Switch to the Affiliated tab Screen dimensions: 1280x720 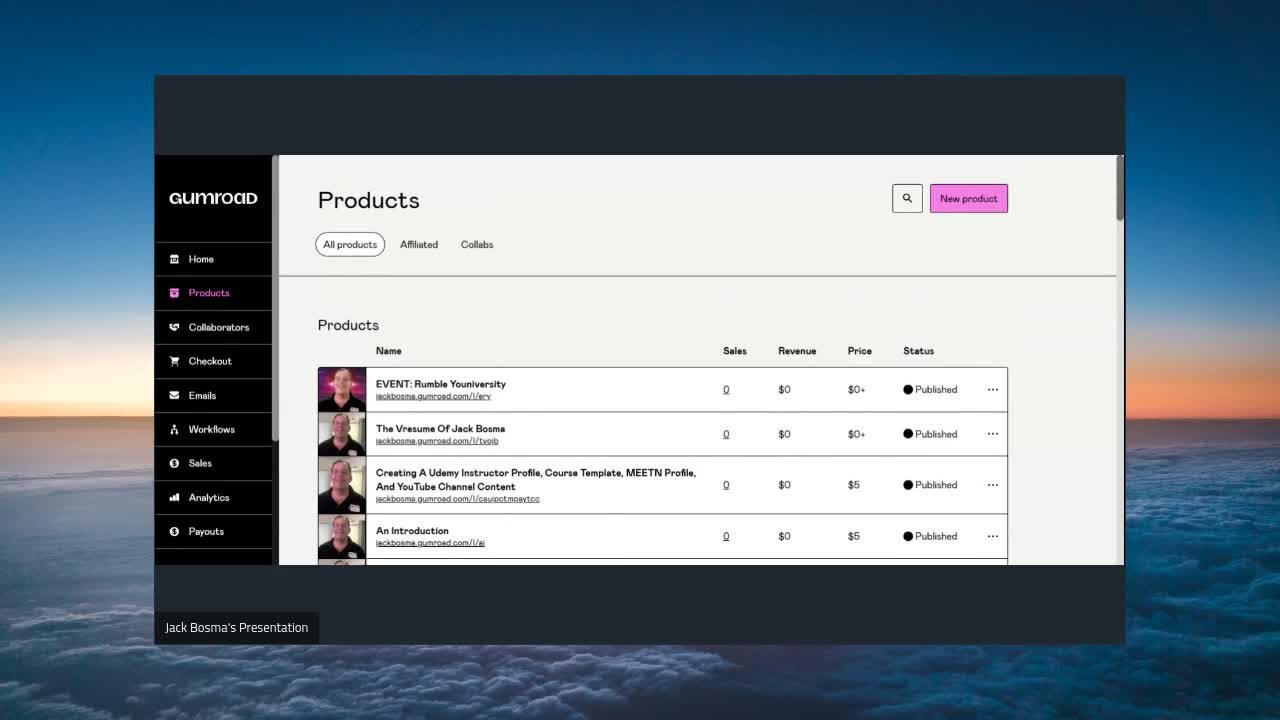pyautogui.click(x=419, y=244)
